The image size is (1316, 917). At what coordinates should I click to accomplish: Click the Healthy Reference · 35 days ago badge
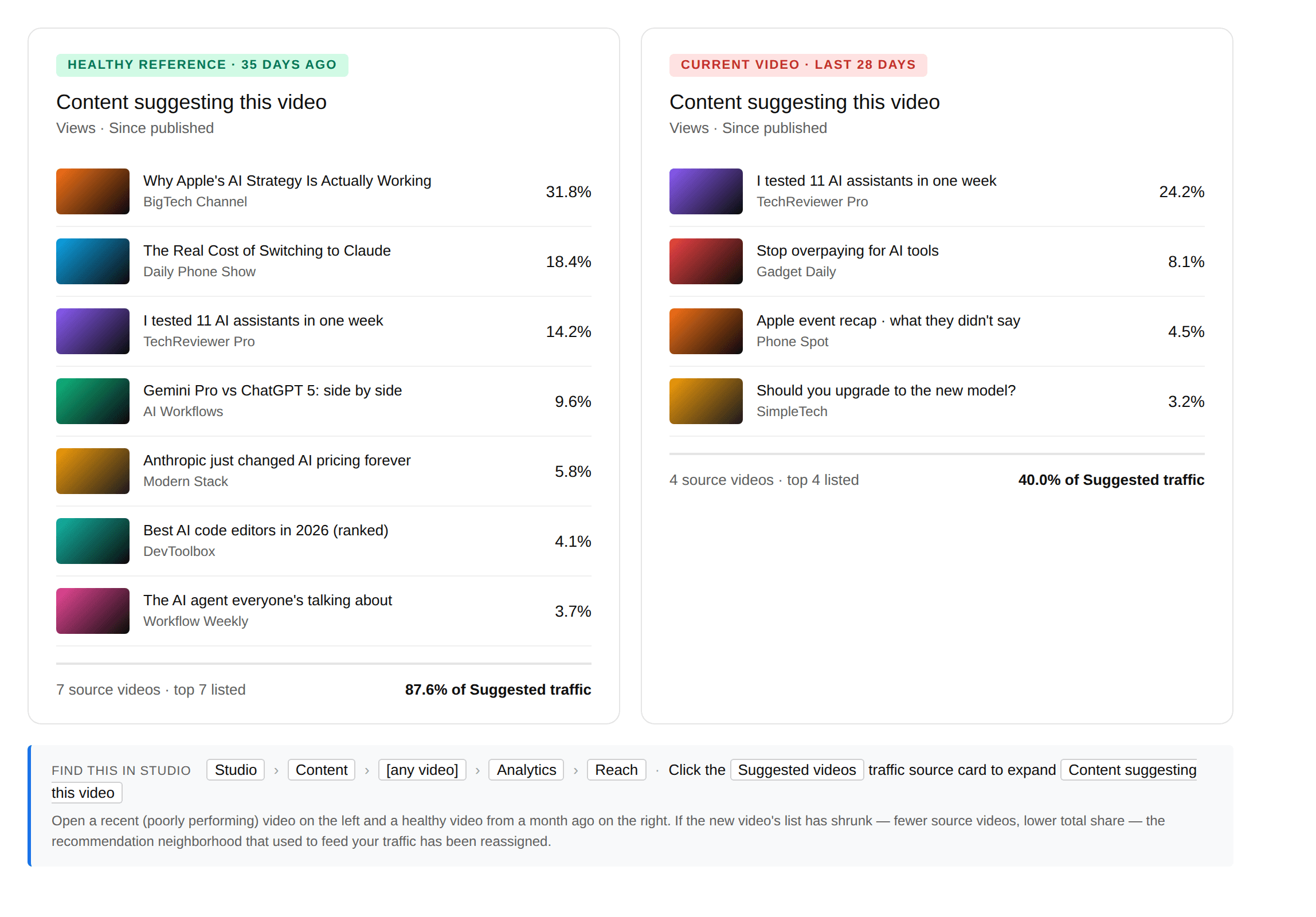pos(202,65)
